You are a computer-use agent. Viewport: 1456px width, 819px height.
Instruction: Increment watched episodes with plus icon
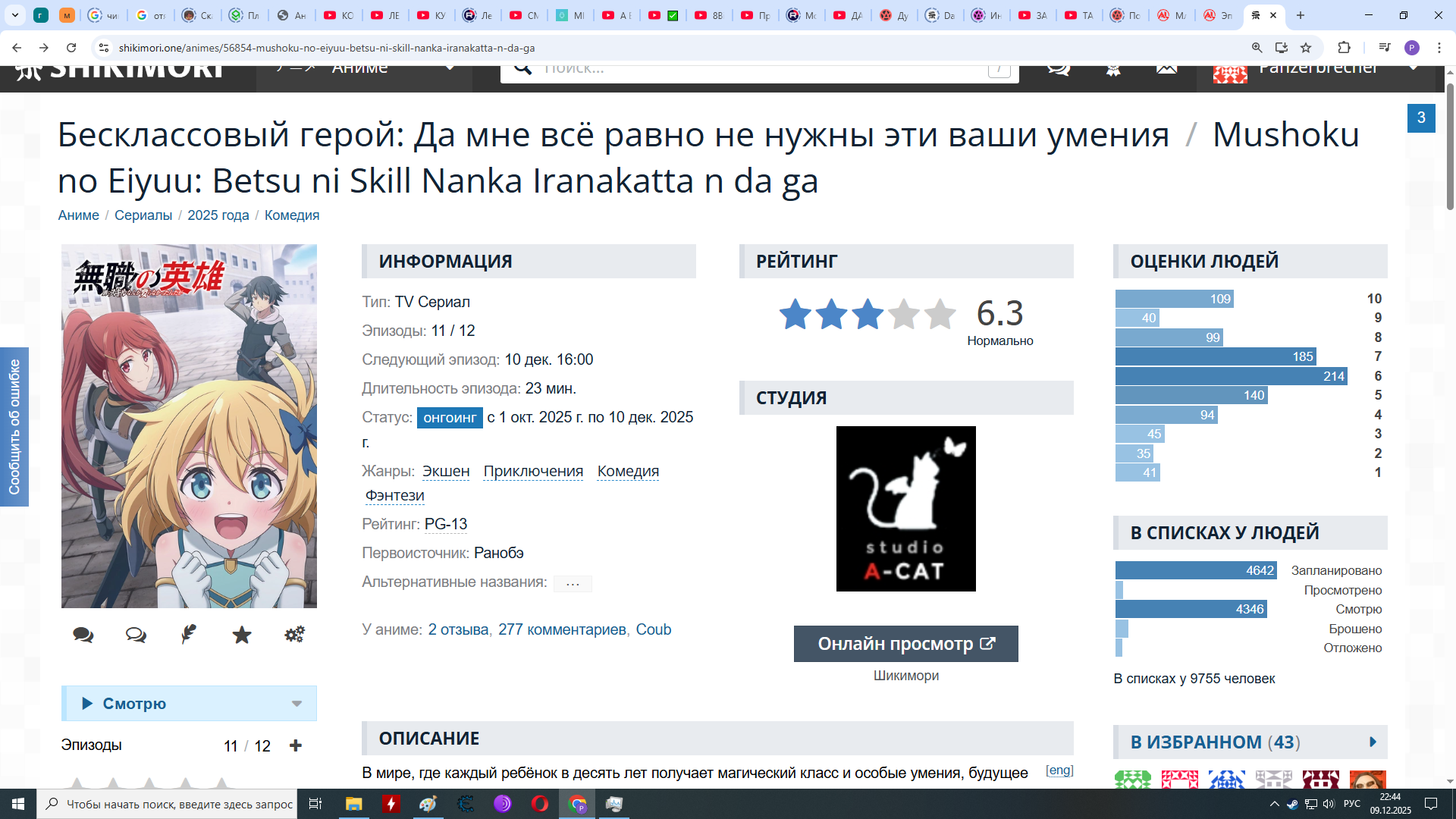pos(296,746)
